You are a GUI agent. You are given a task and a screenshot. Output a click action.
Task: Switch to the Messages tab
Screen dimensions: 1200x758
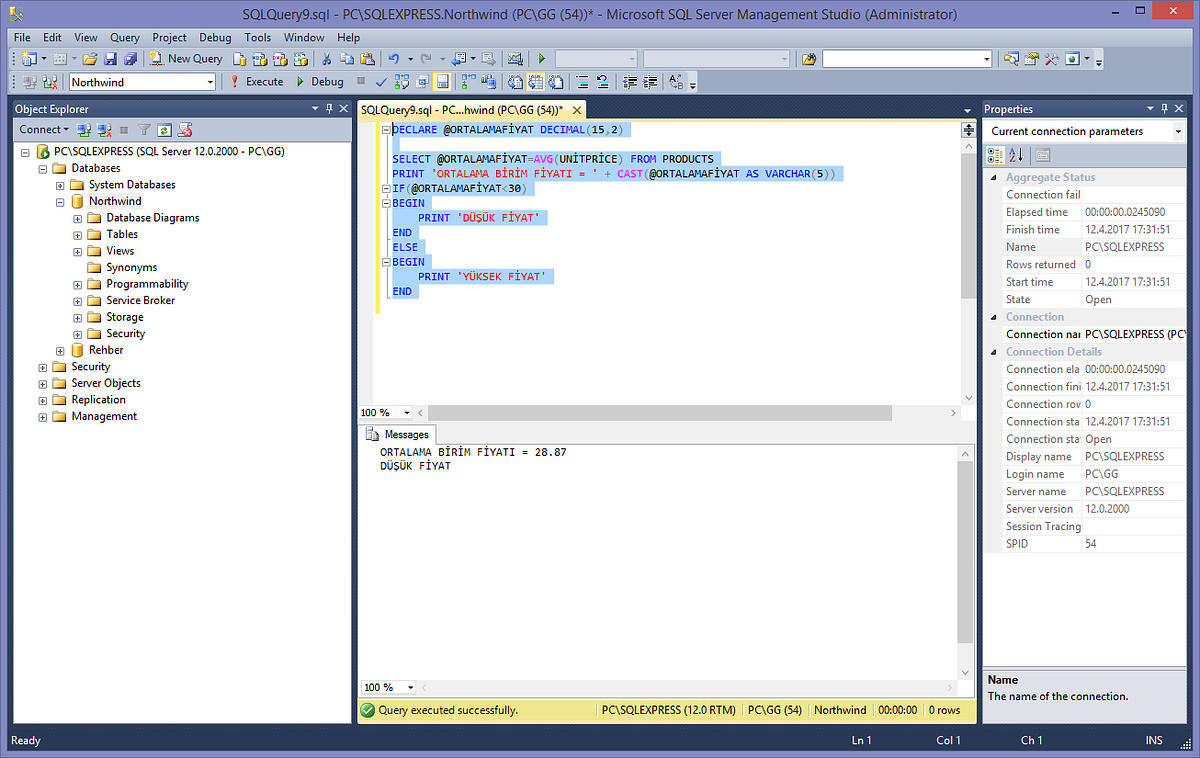tap(398, 434)
